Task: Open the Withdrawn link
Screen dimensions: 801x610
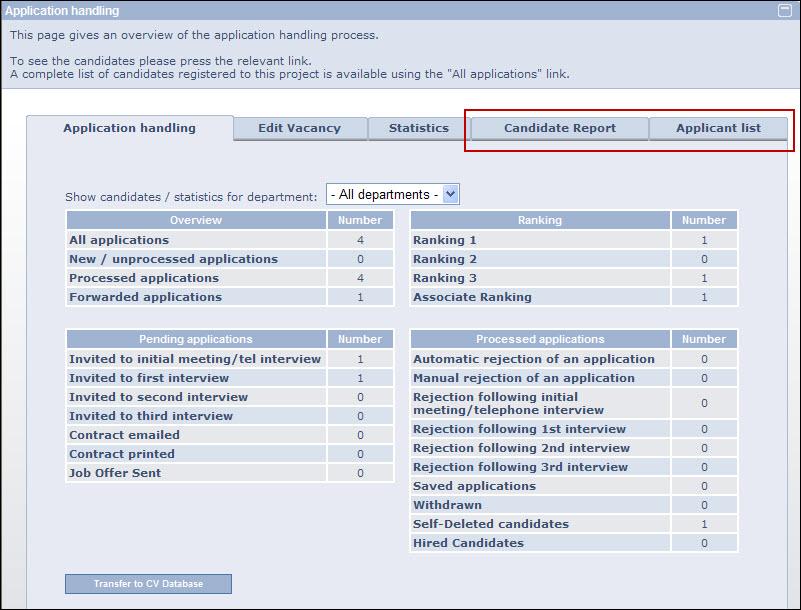Action: (447, 505)
